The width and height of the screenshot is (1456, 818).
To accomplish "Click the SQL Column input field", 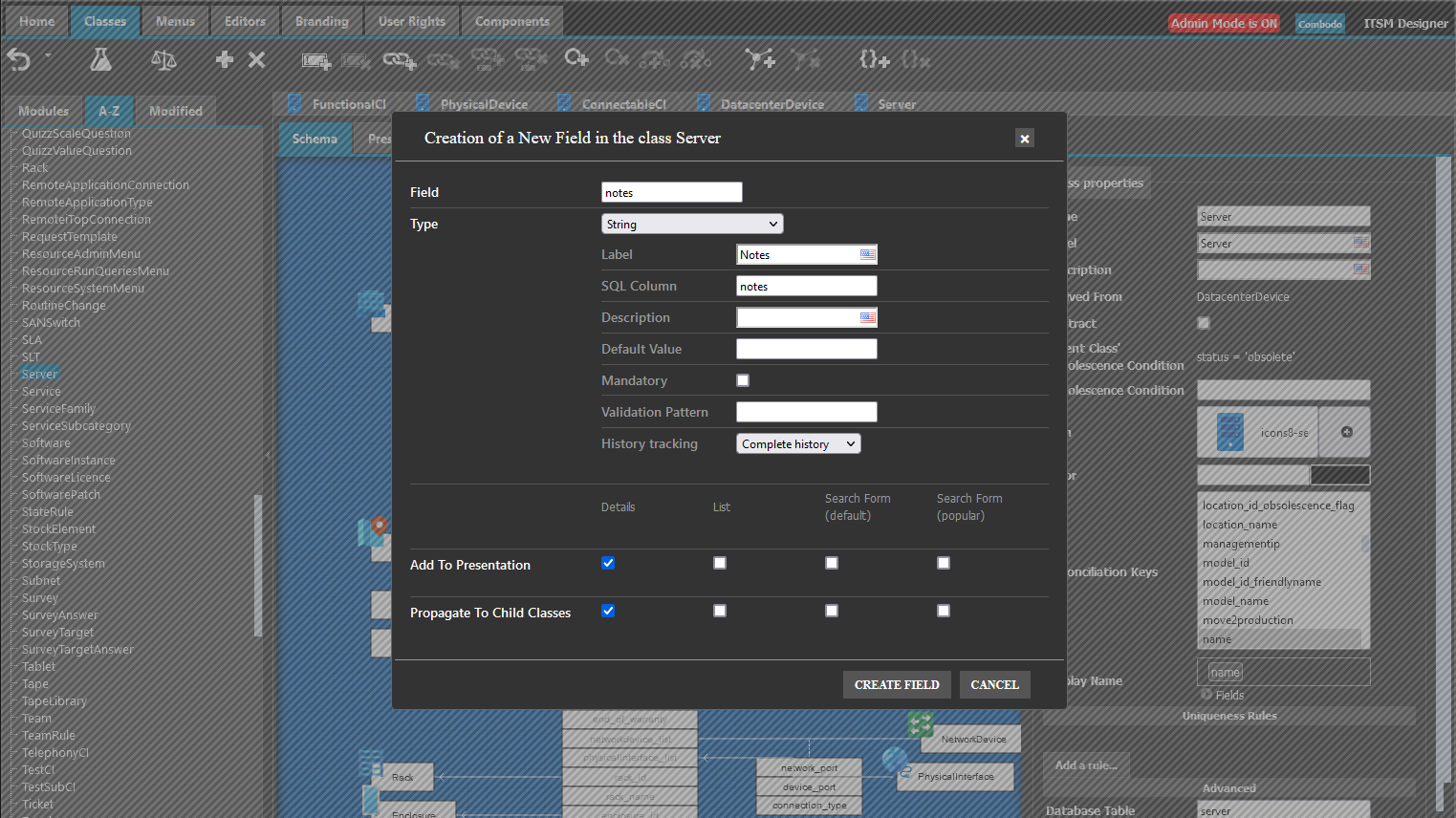I will click(806, 286).
